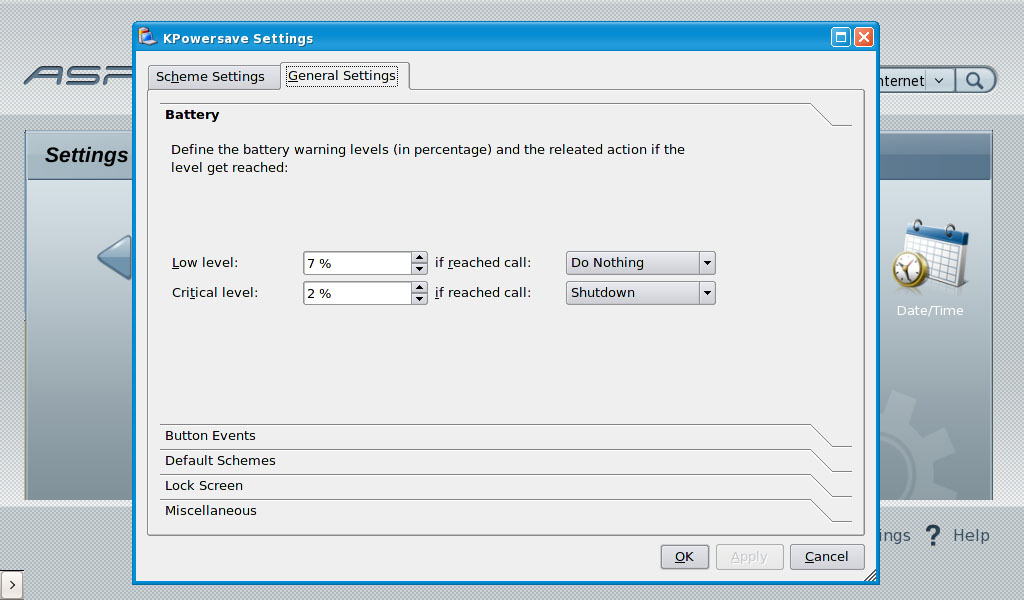Screen dimensions: 1024x600
Task: Click the search magnifier icon
Action: pos(974,80)
